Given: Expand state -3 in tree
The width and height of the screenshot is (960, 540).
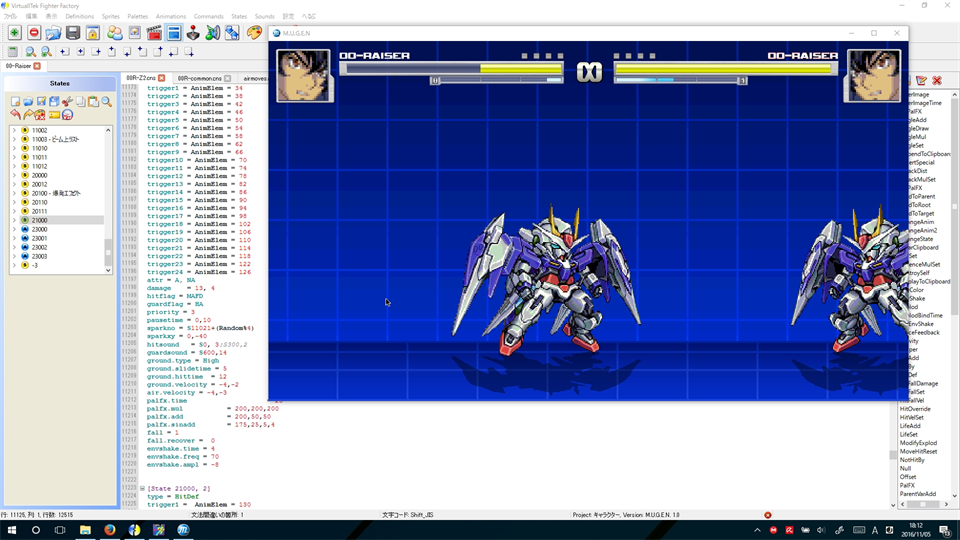Looking at the screenshot, I should pyautogui.click(x=14, y=265).
